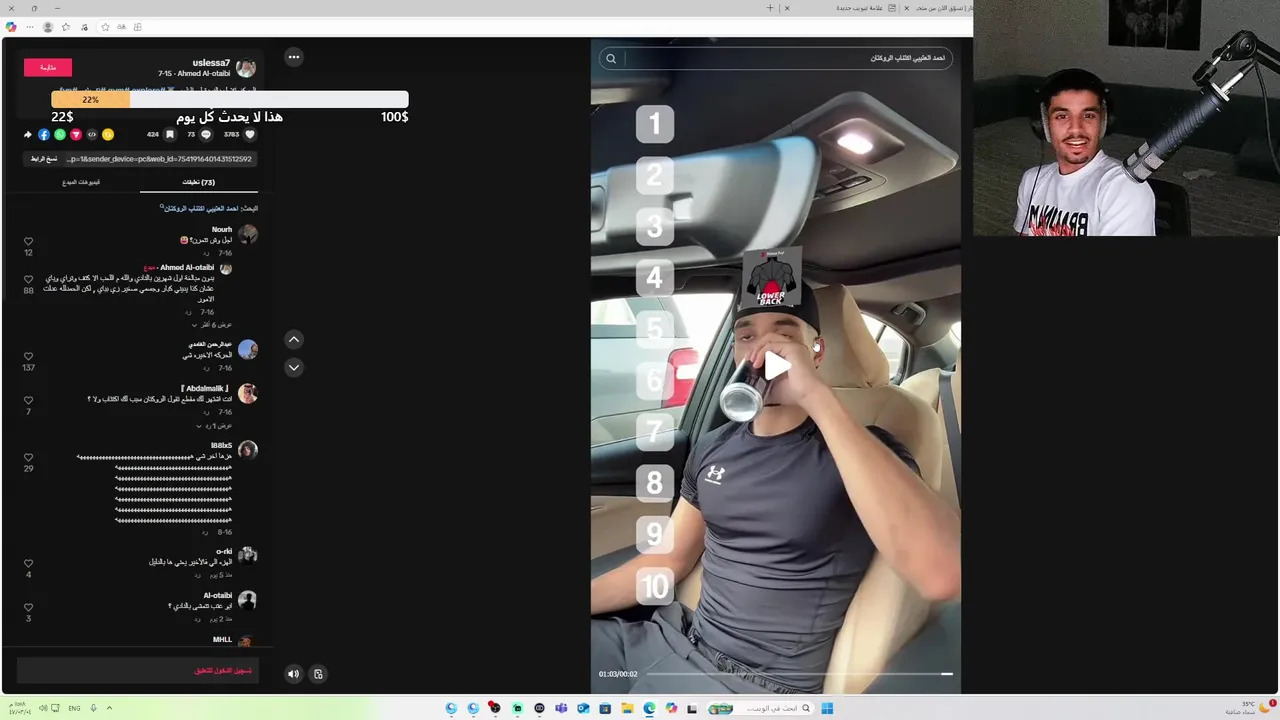The width and height of the screenshot is (1280, 720).
Task: Like Ahmed Al-otaibi's creator comment with 88 likes
Action: tap(28, 279)
